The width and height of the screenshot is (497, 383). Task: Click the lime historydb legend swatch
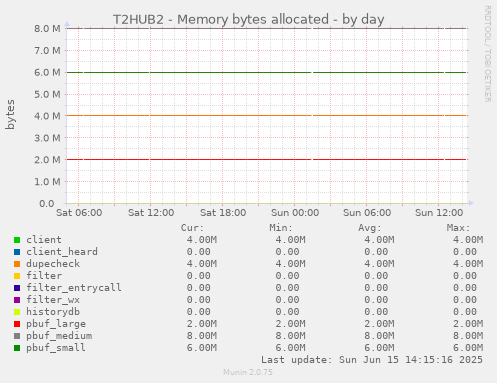pyautogui.click(x=17, y=312)
